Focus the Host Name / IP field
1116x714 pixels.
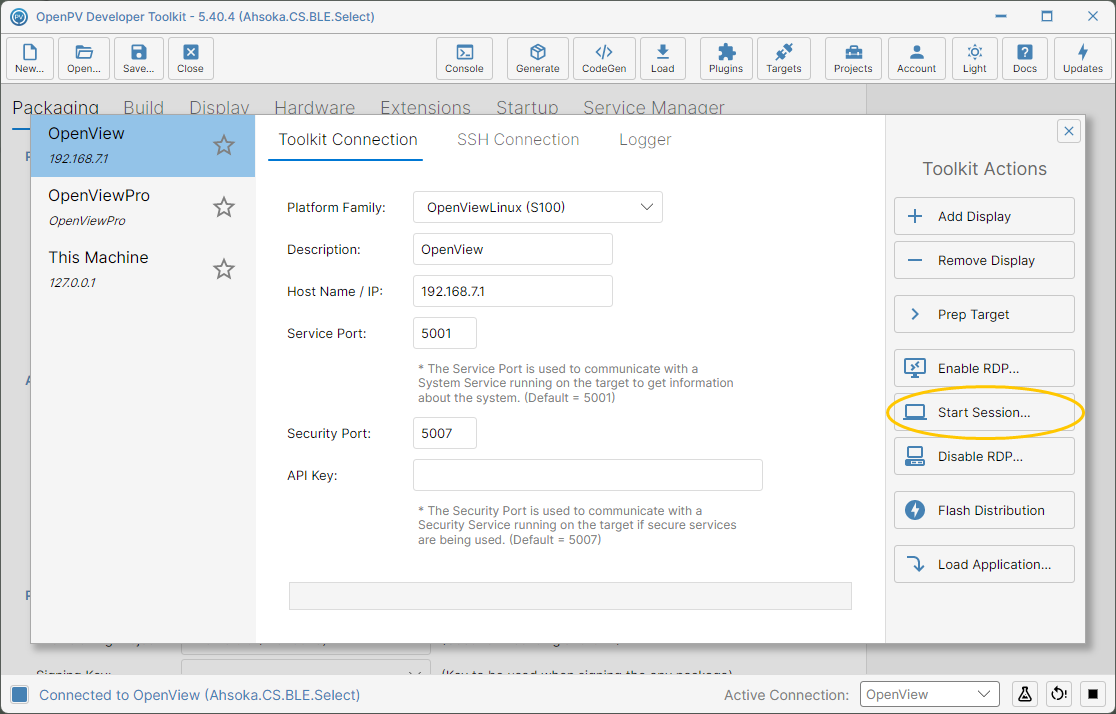pos(512,291)
